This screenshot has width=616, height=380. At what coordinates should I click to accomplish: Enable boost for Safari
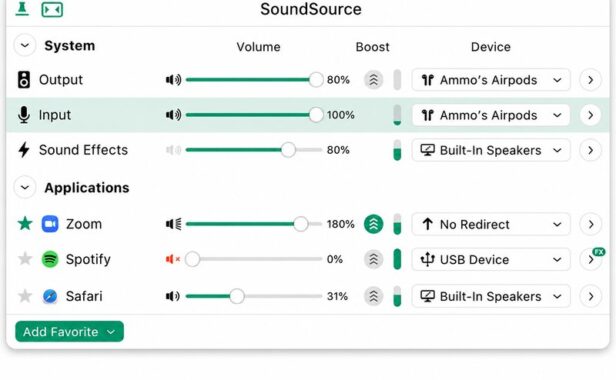(374, 296)
